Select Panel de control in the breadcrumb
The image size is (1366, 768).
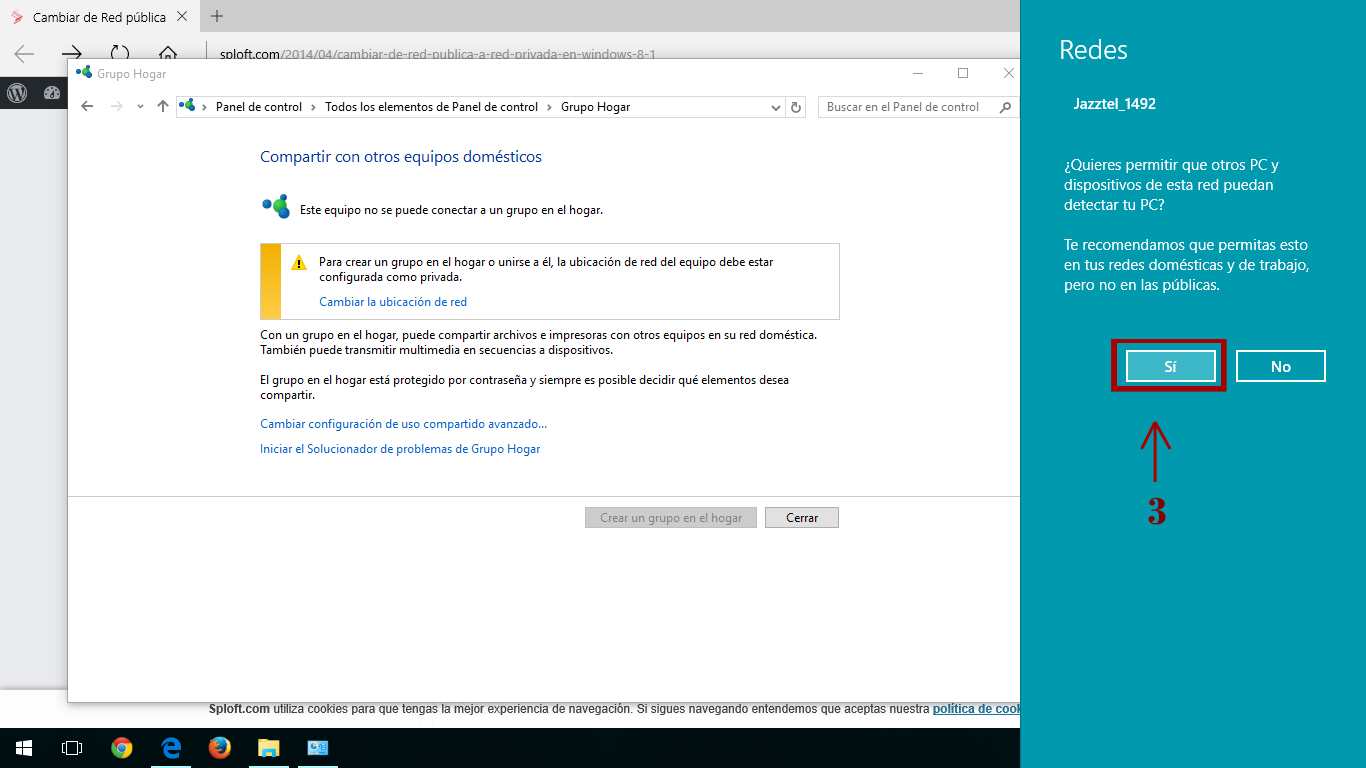259,107
